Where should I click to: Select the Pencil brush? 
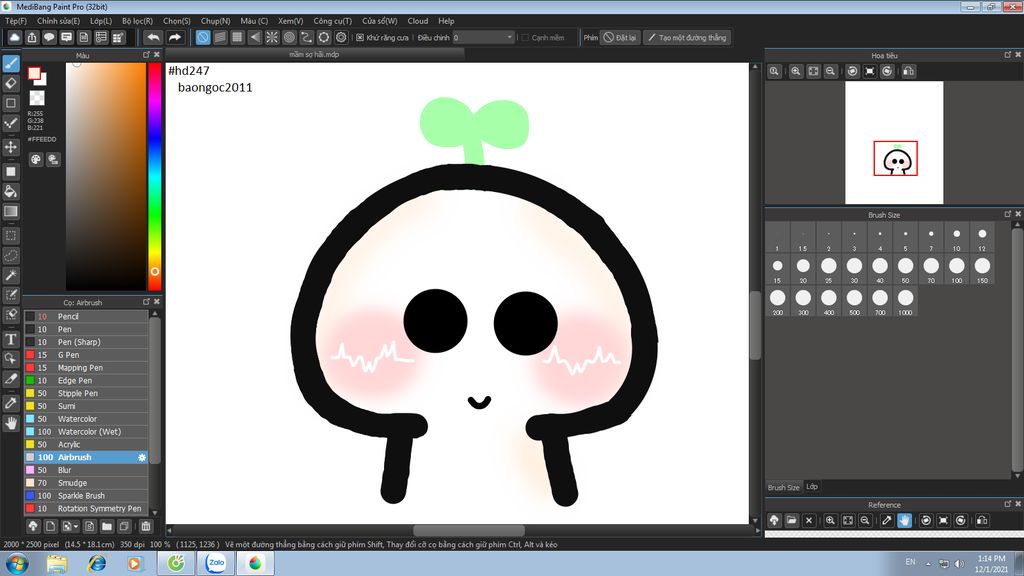point(86,316)
